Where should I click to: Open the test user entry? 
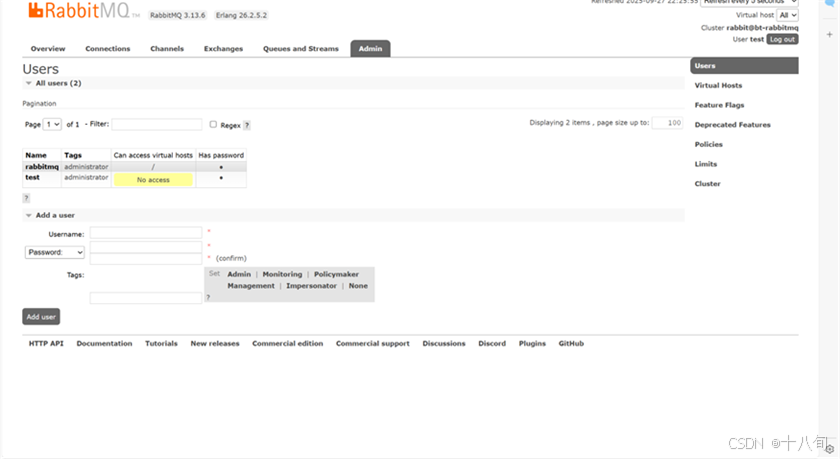33,177
